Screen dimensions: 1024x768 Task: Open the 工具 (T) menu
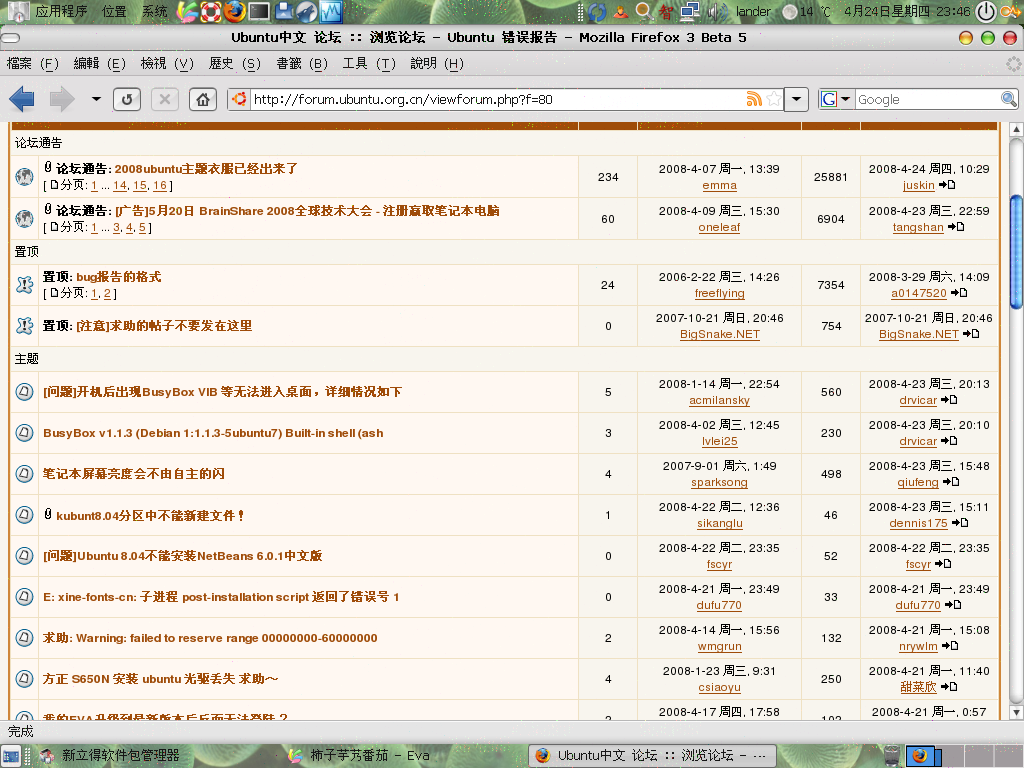click(369, 63)
